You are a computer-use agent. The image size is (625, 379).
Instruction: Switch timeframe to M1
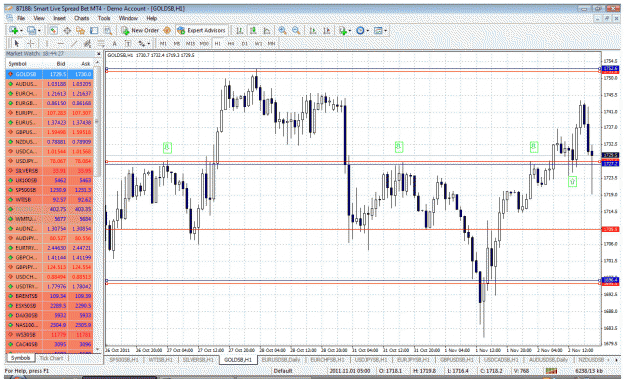tap(163, 43)
